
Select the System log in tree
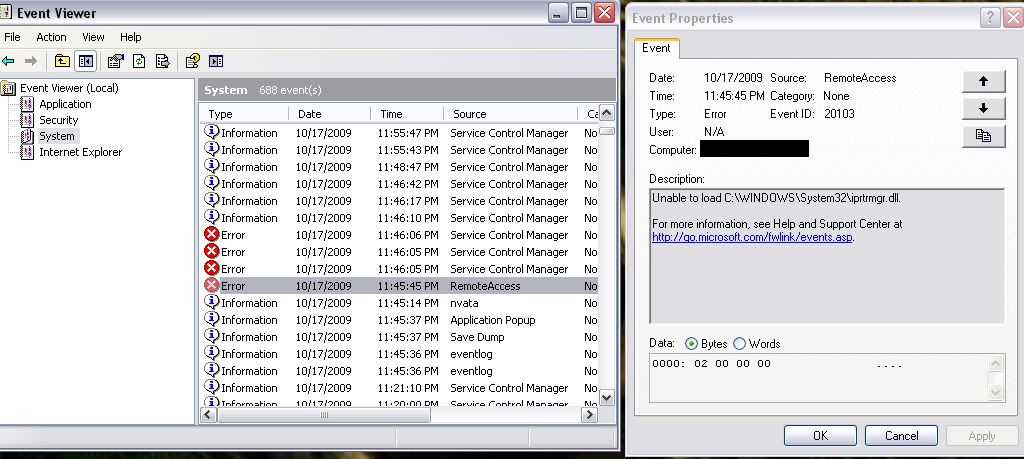[56, 136]
